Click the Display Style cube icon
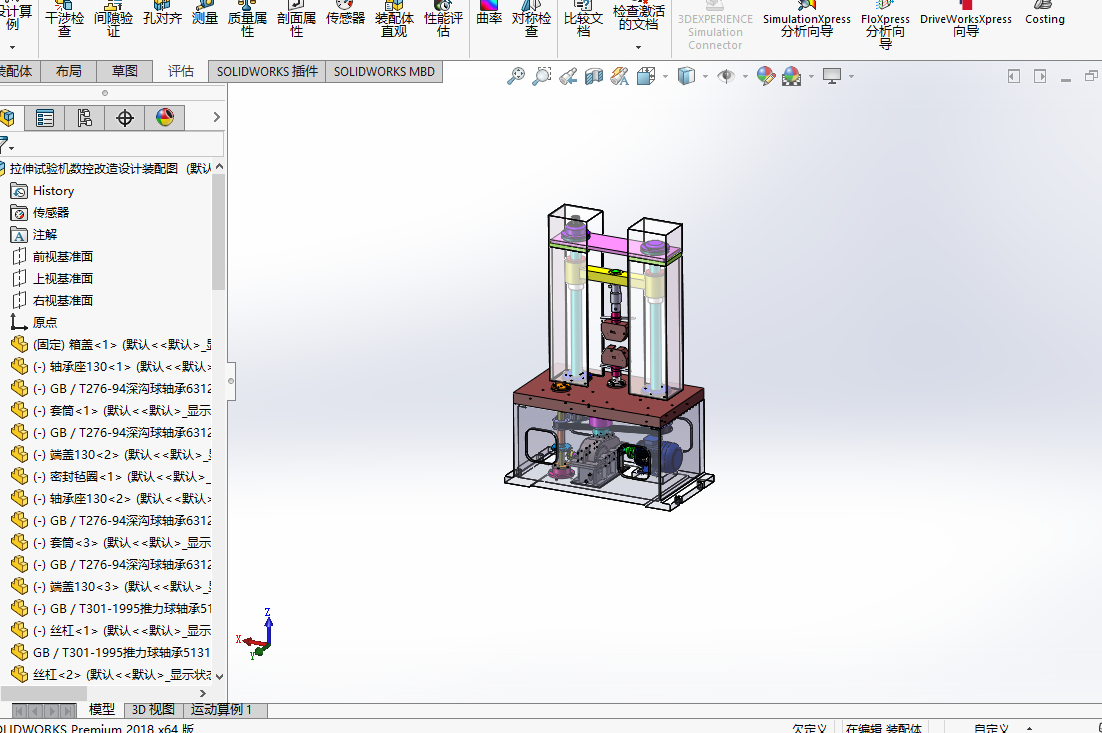The width and height of the screenshot is (1102, 733). [686, 76]
